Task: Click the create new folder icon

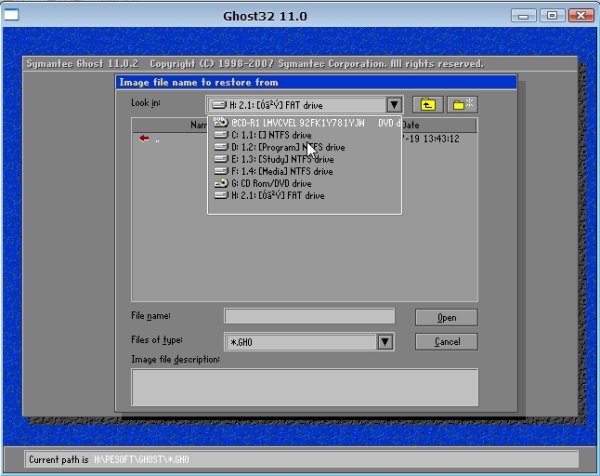Action: pos(462,104)
